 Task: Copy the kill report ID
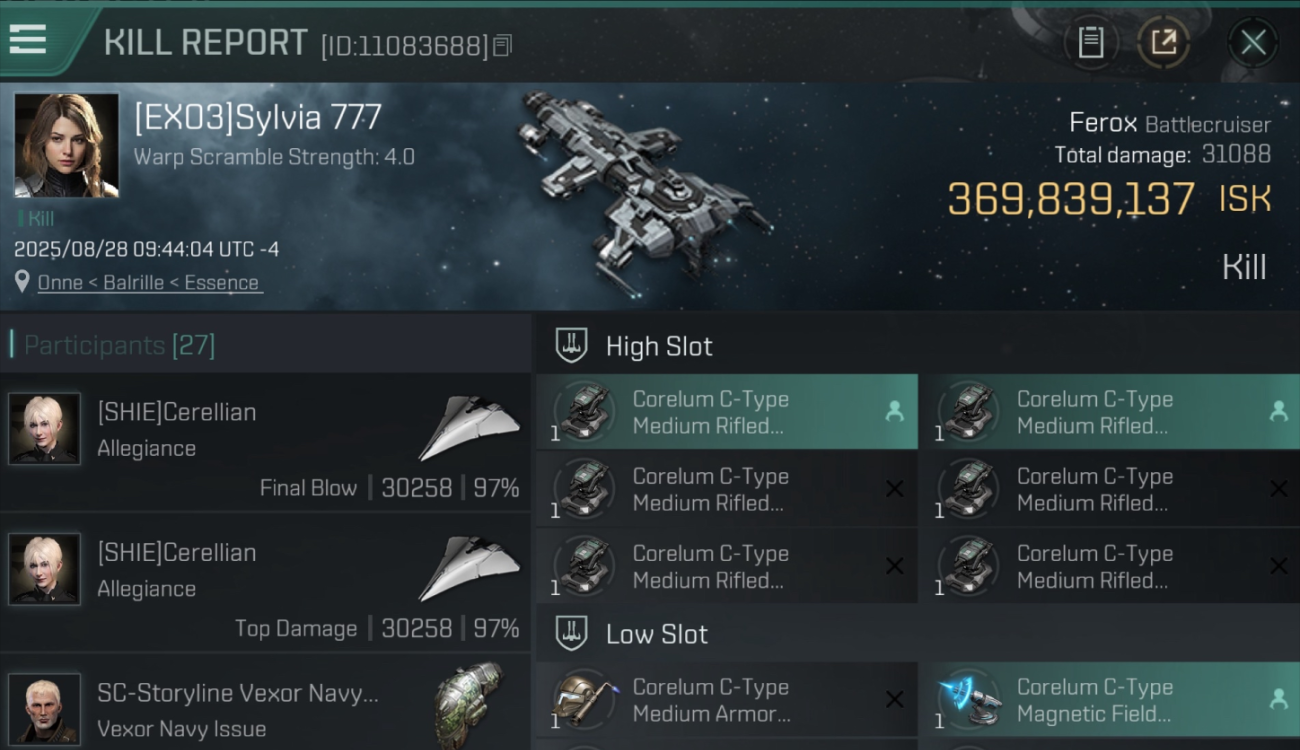[503, 45]
